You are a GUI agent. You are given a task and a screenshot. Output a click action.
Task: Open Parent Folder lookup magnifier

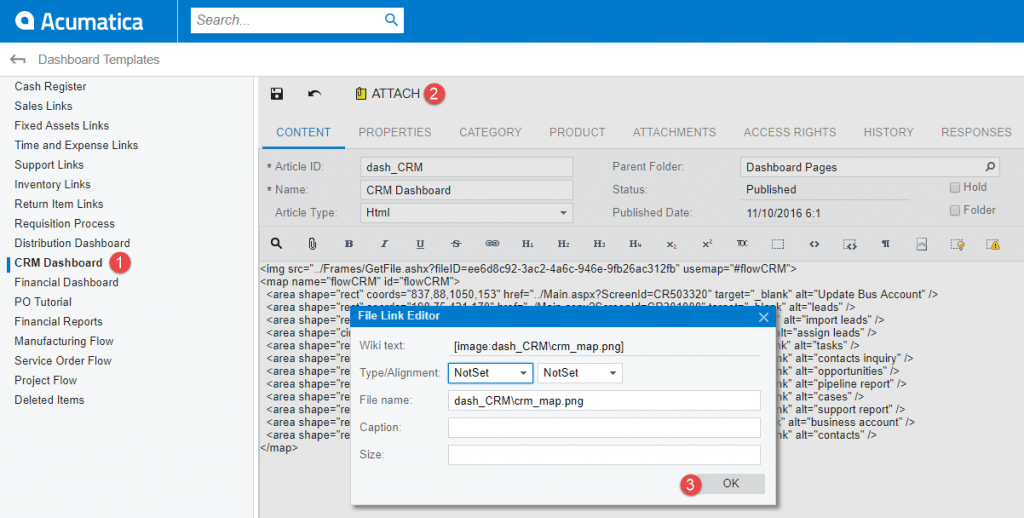pyautogui.click(x=990, y=167)
